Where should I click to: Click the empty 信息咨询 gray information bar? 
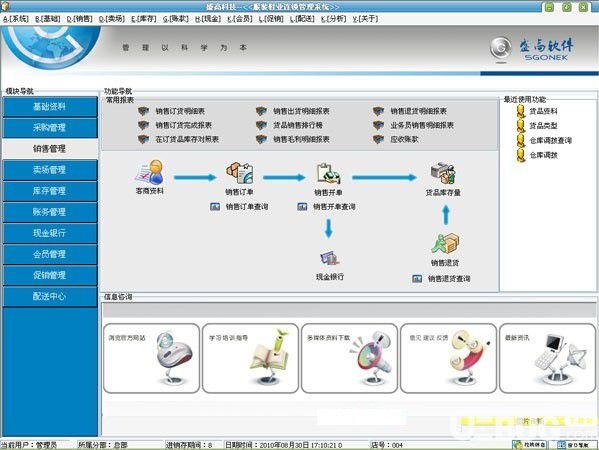[x=349, y=310]
